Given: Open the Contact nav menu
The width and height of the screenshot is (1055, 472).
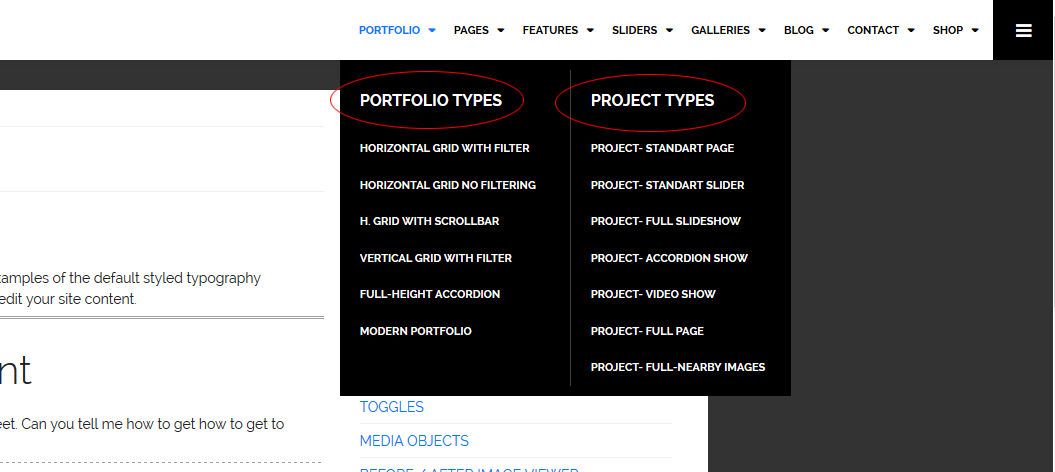Looking at the screenshot, I should pos(880,30).
